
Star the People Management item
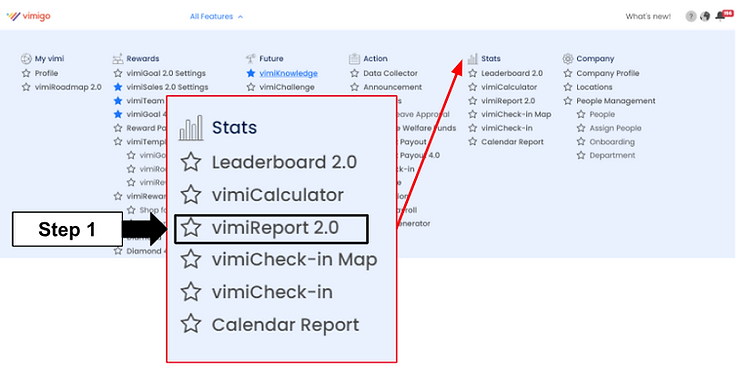coord(568,101)
